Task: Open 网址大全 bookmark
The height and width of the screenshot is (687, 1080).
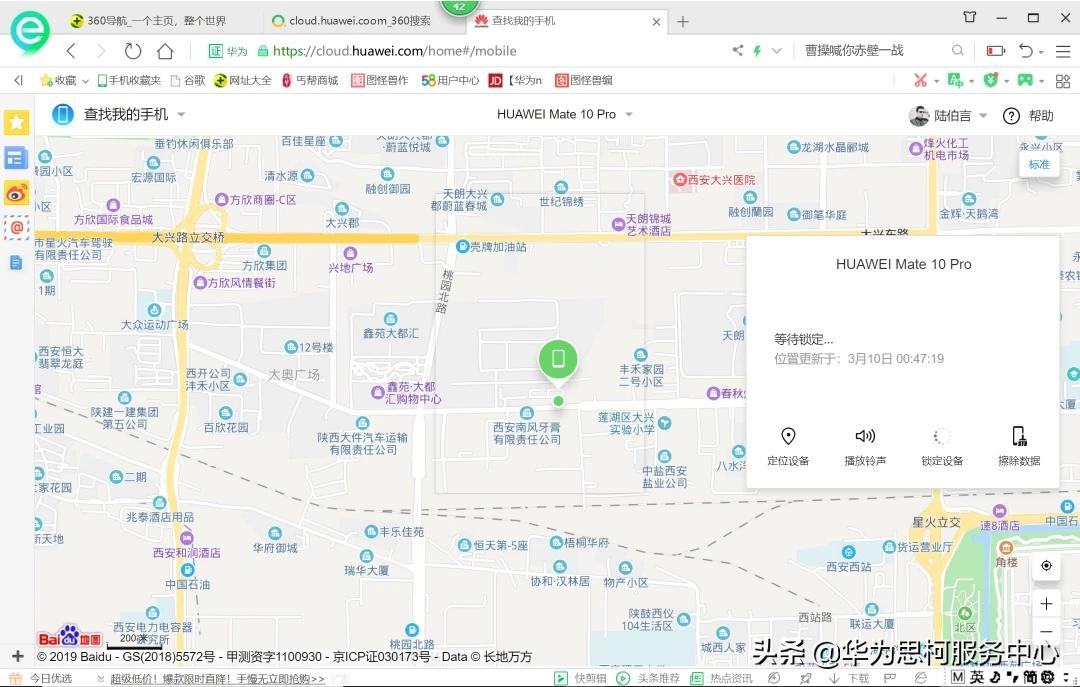Action: click(242, 80)
